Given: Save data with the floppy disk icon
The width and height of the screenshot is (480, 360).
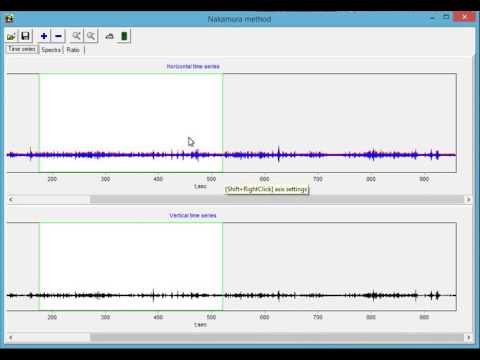Looking at the screenshot, I should (25, 36).
